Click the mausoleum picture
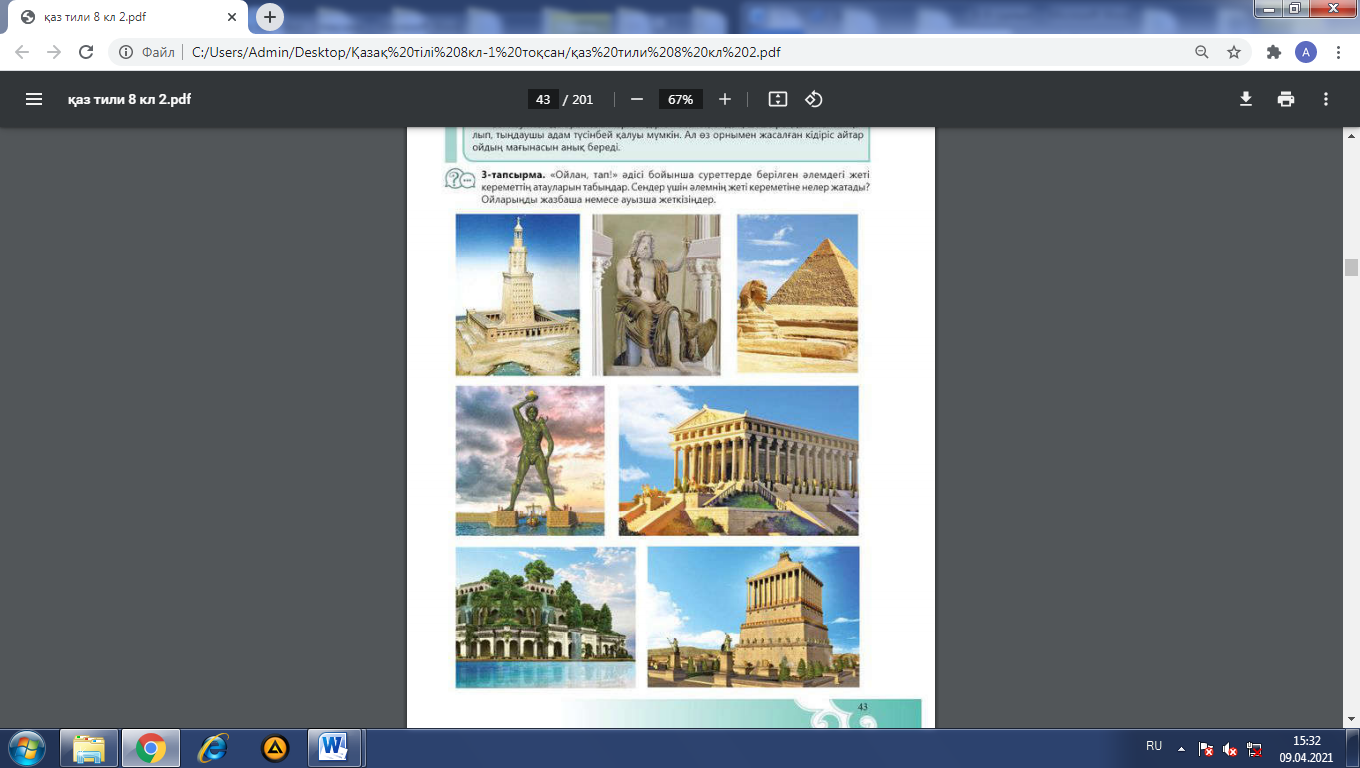 (753, 617)
